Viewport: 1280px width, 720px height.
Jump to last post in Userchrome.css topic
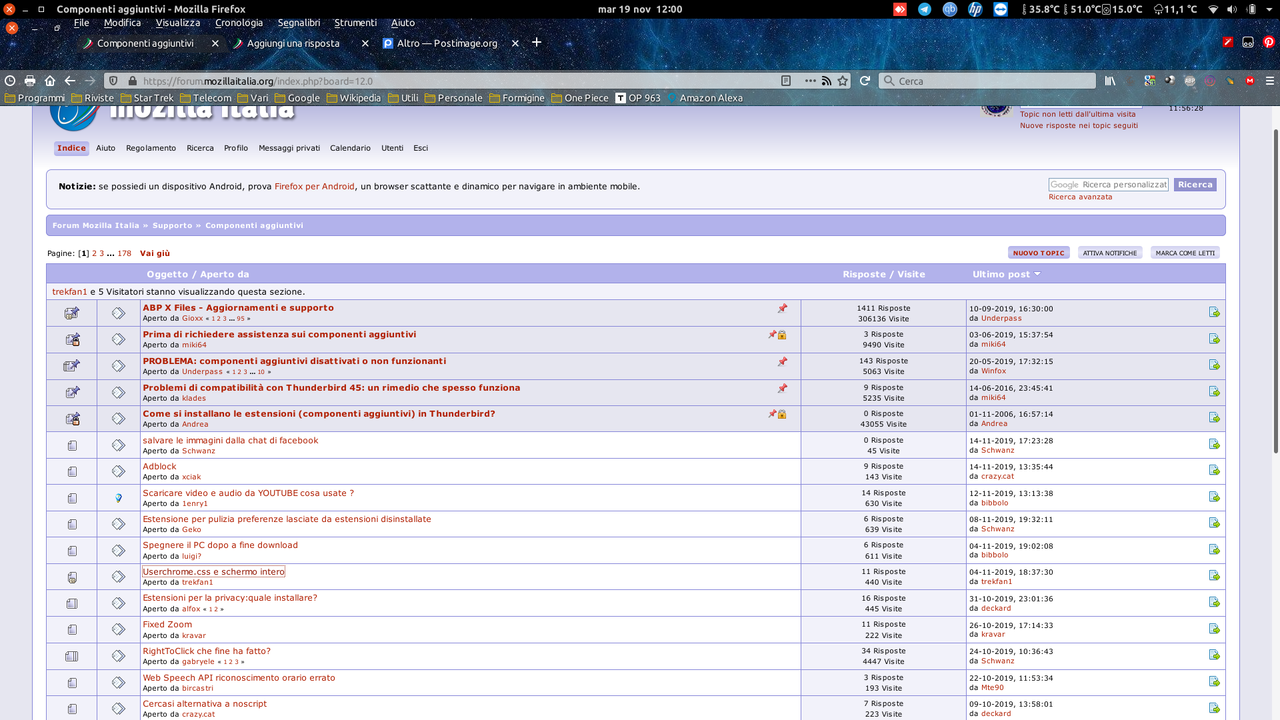[x=1214, y=576]
